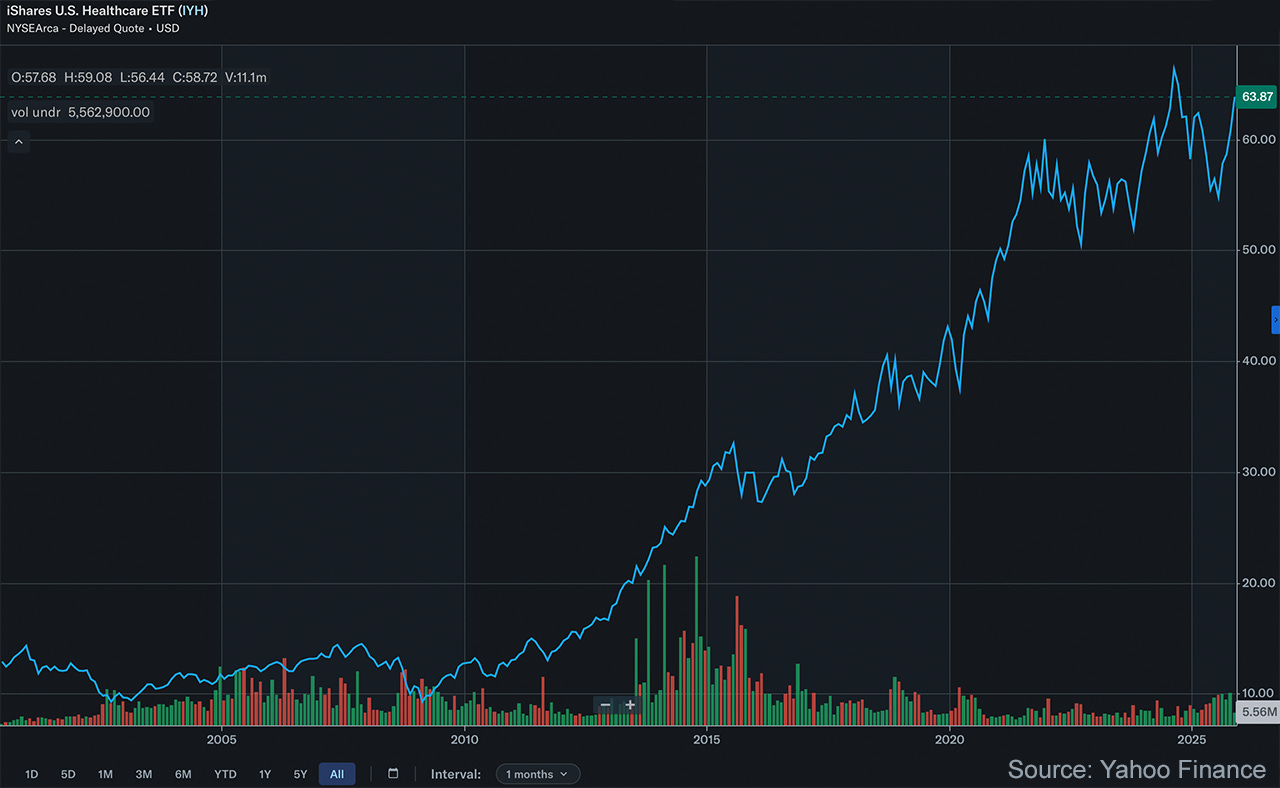Viewport: 1280px width, 788px height.
Task: Click the NYSEArca Delayed Quote subtitle
Action: [x=91, y=28]
